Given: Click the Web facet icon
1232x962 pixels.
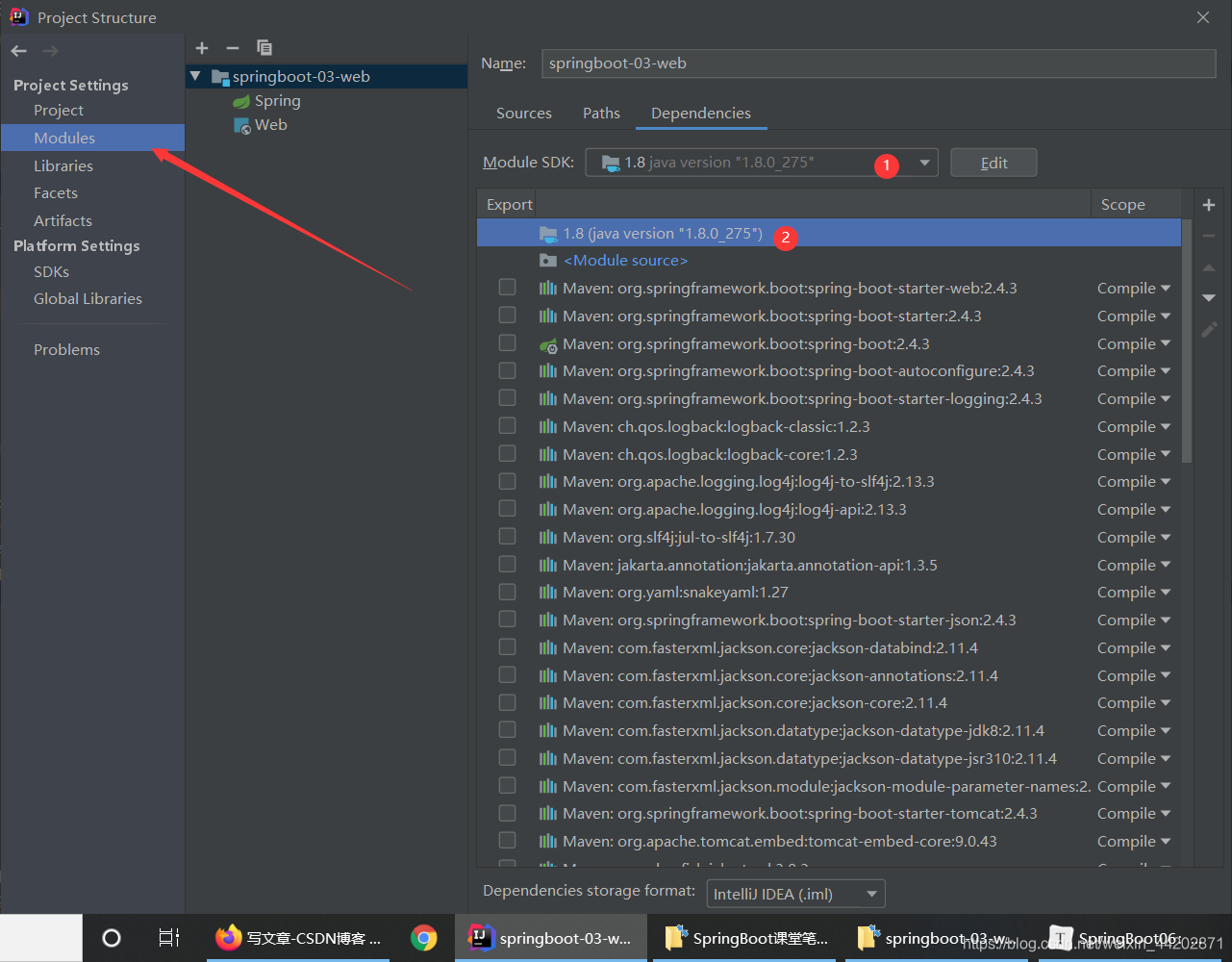Looking at the screenshot, I should point(242,126).
